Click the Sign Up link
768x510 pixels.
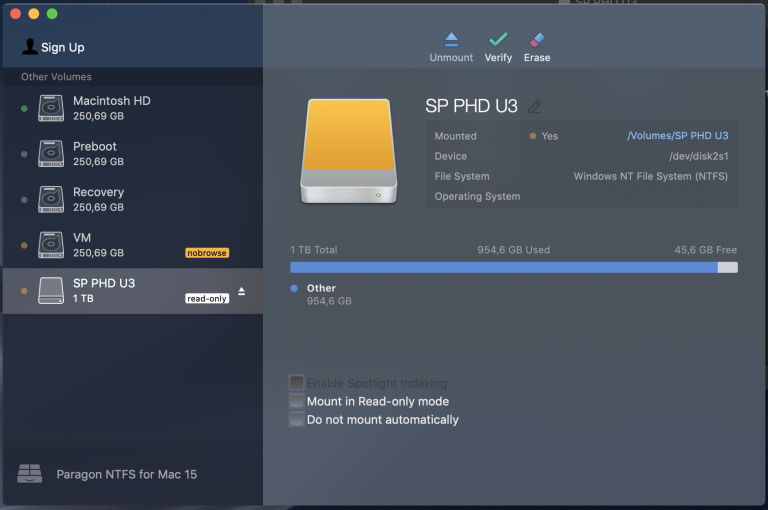63,48
